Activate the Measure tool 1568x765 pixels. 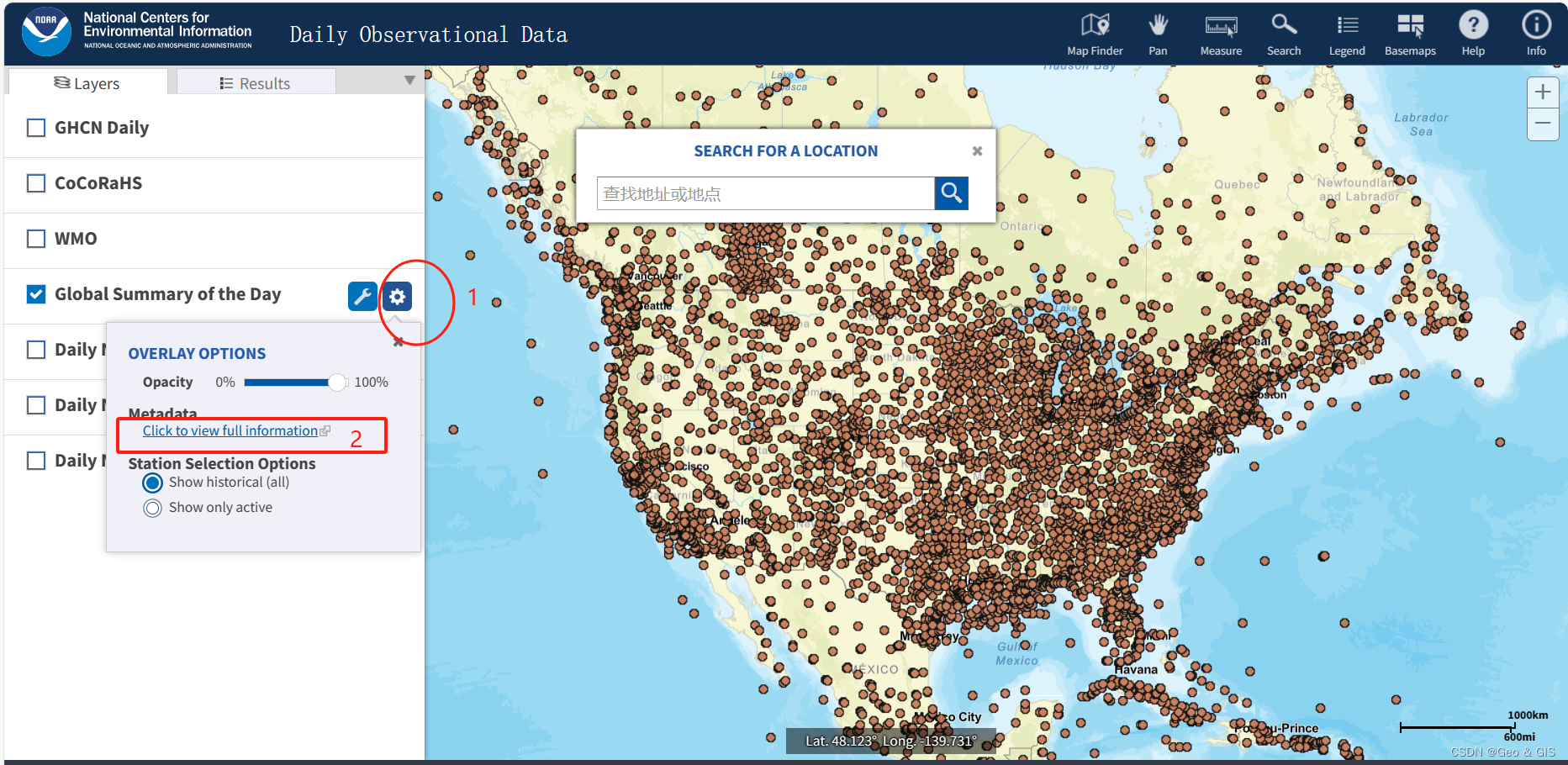[1221, 34]
